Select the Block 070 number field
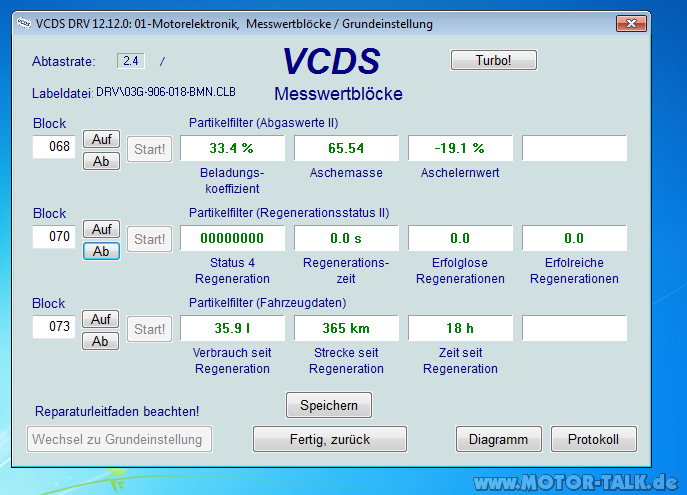 click(x=54, y=238)
